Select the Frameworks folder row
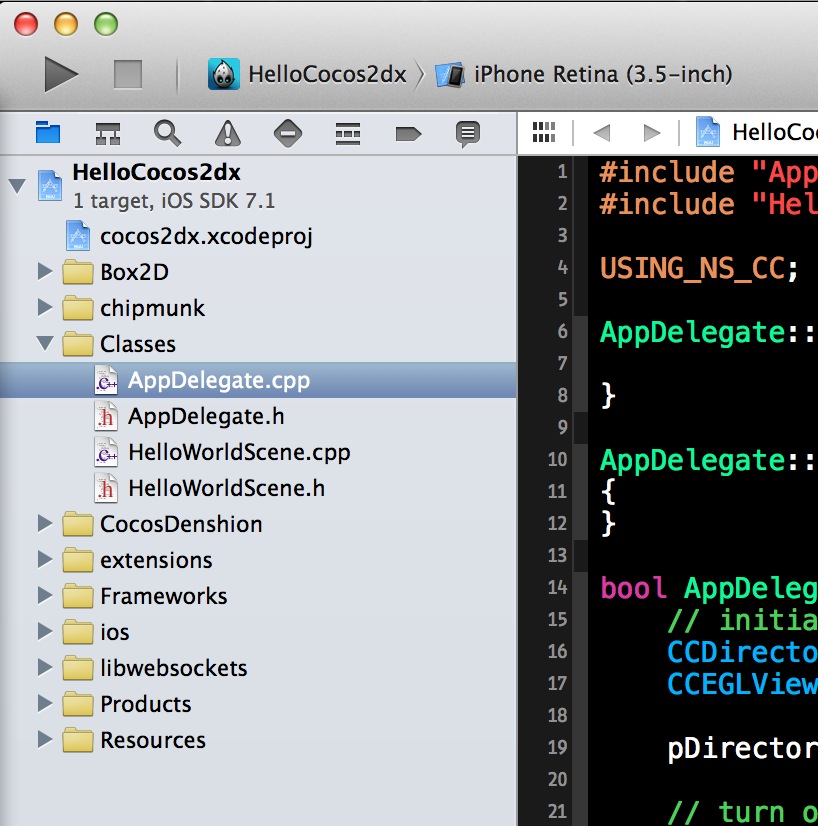The height and width of the screenshot is (826, 818). pos(258,595)
